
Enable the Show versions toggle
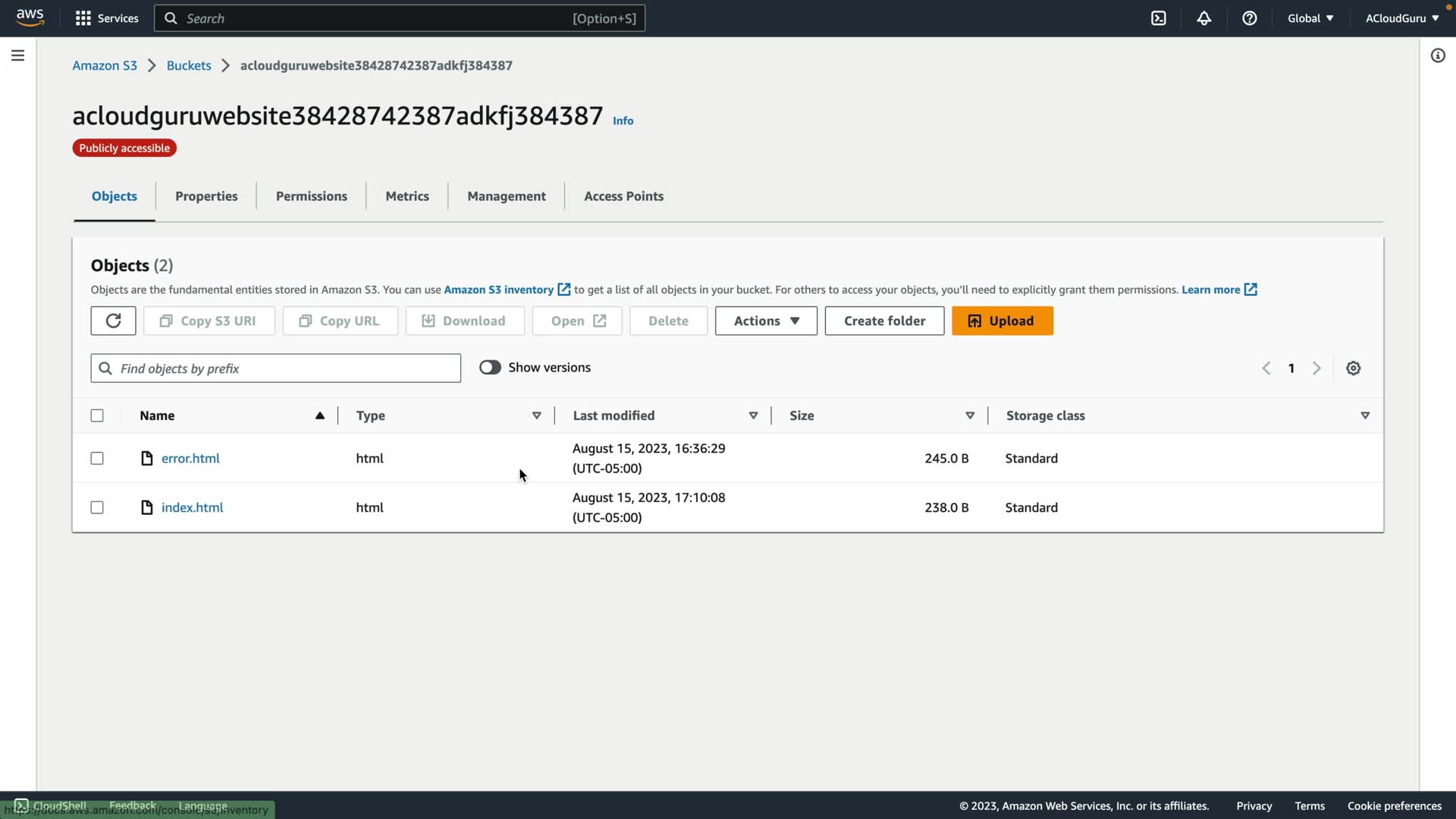(x=490, y=368)
